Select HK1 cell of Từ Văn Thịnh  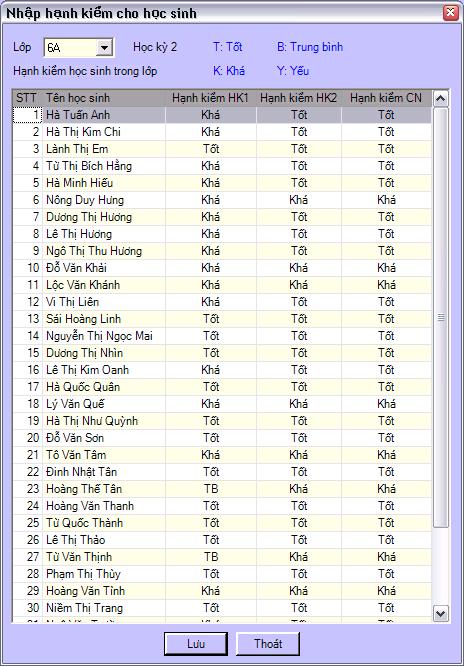click(211, 557)
